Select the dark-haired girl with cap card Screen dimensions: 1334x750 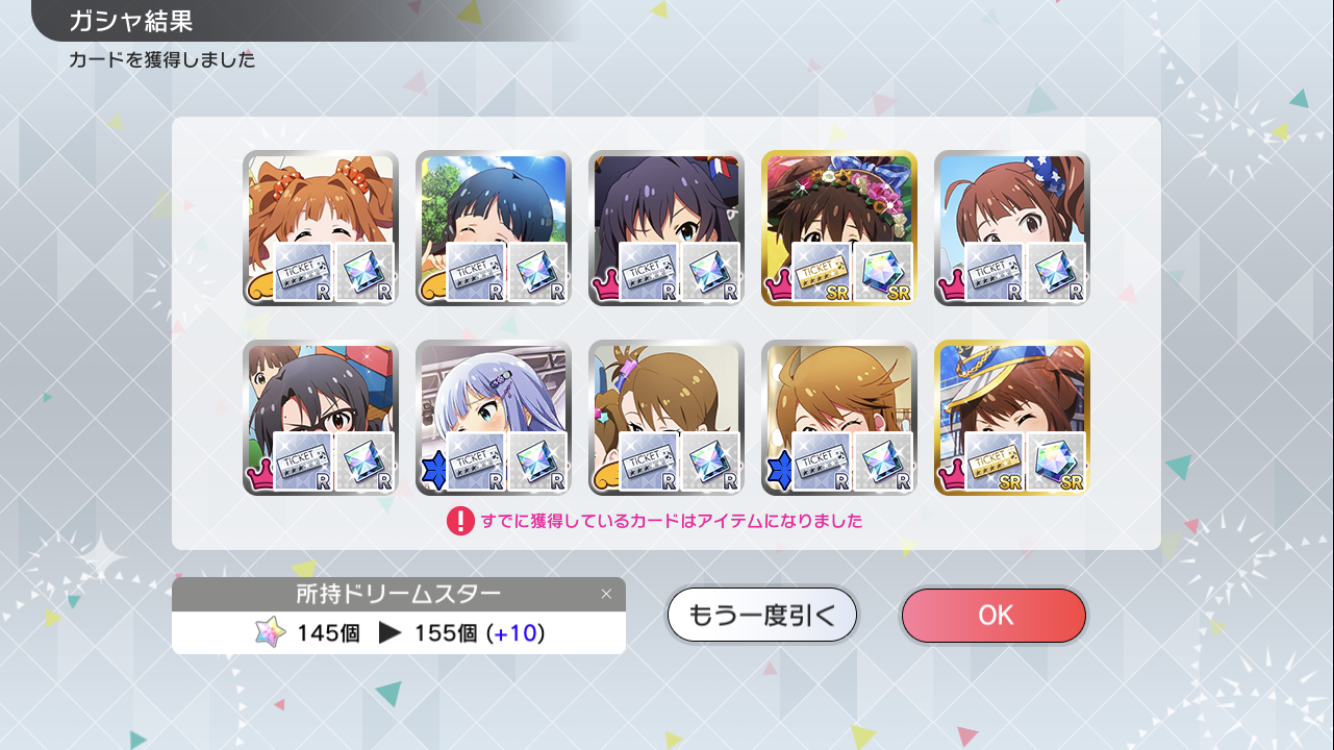(x=667, y=228)
